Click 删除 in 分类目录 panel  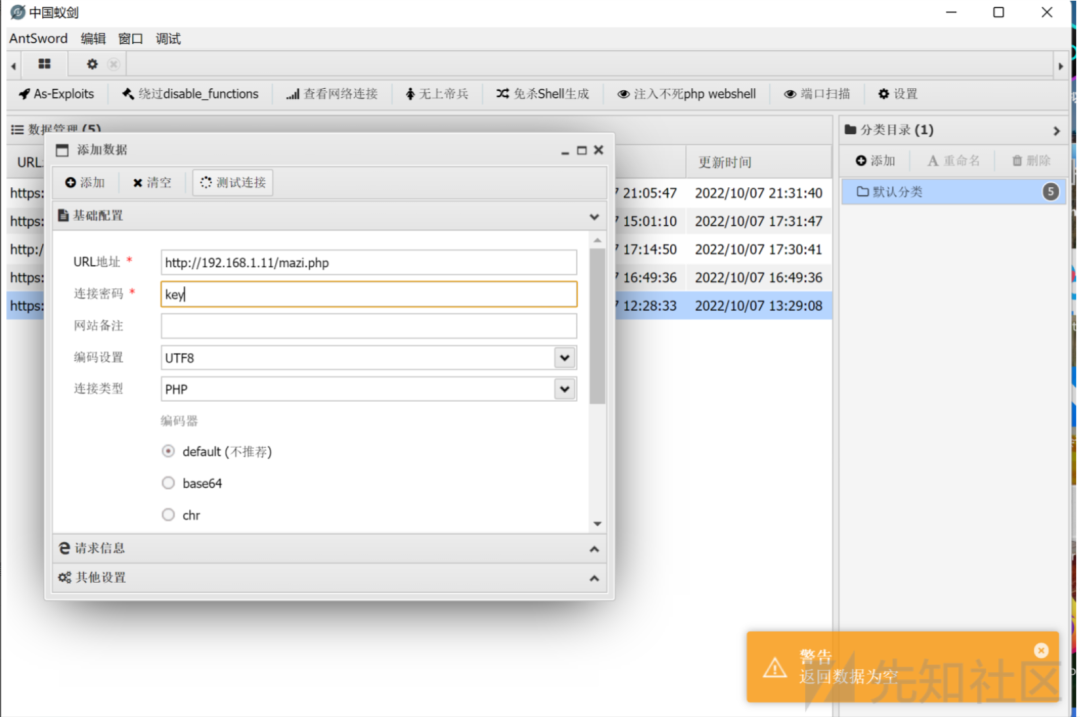(x=1030, y=160)
